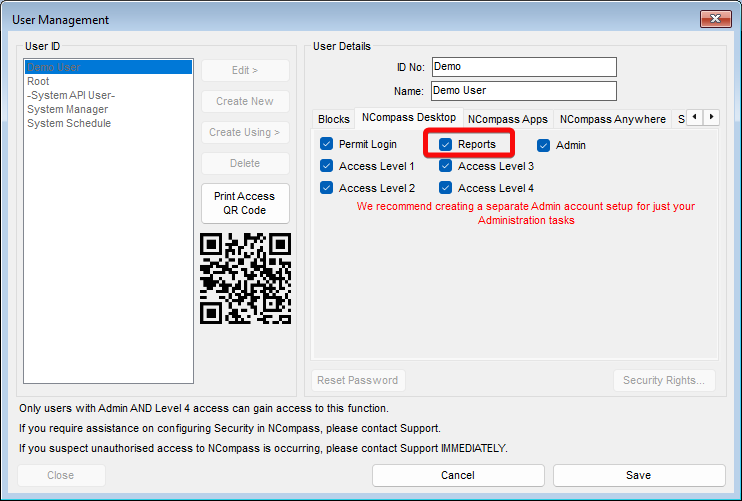Click the Edit > button
The image size is (742, 501).
[245, 70]
